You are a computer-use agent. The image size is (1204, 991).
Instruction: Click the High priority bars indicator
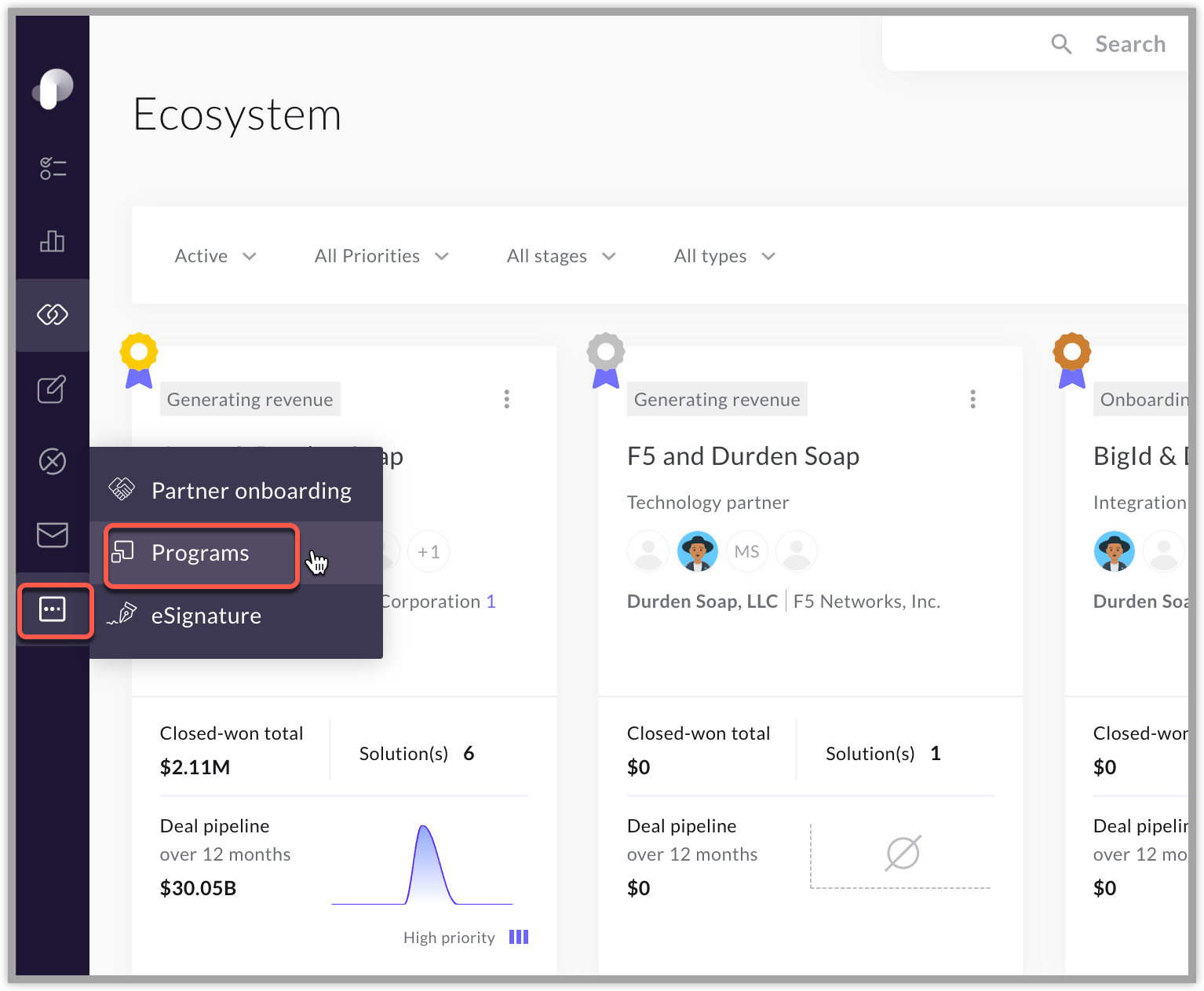(x=518, y=937)
